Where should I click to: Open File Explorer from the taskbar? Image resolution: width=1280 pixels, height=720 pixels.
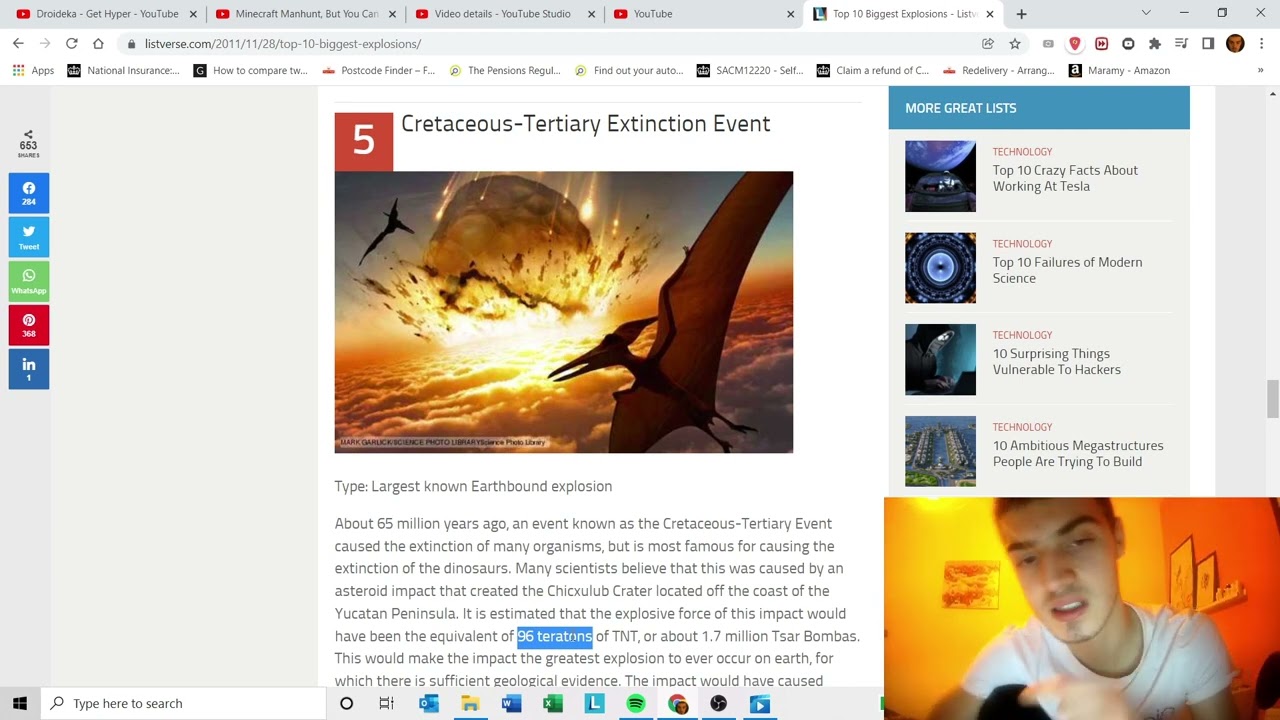470,704
